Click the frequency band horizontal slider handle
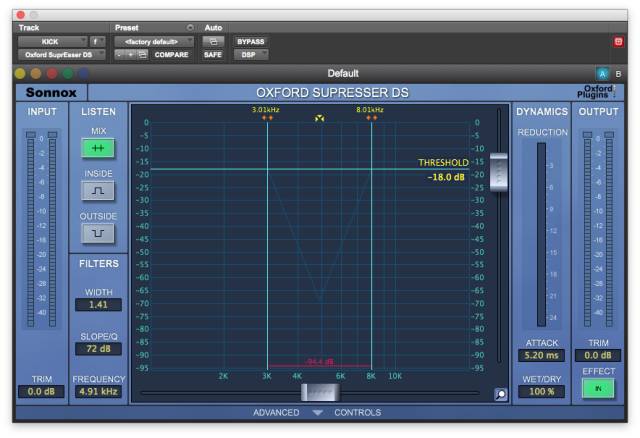This screenshot has height=438, width=640. (x=320, y=392)
